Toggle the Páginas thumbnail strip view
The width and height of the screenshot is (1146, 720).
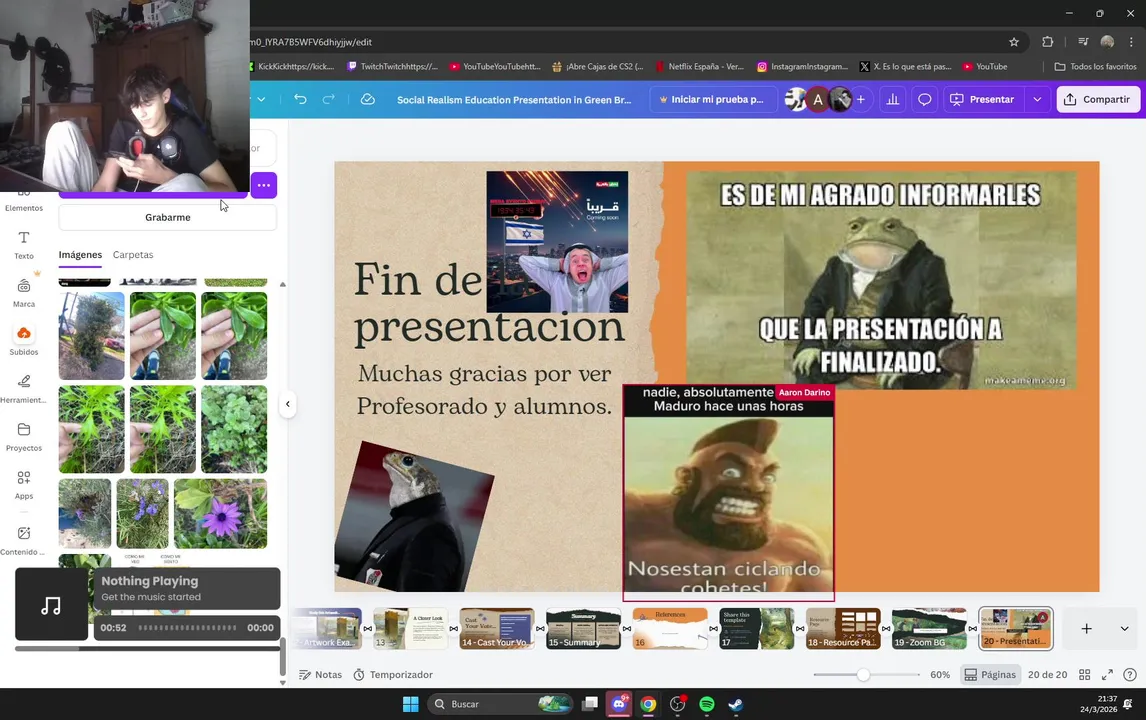[x=990, y=675]
